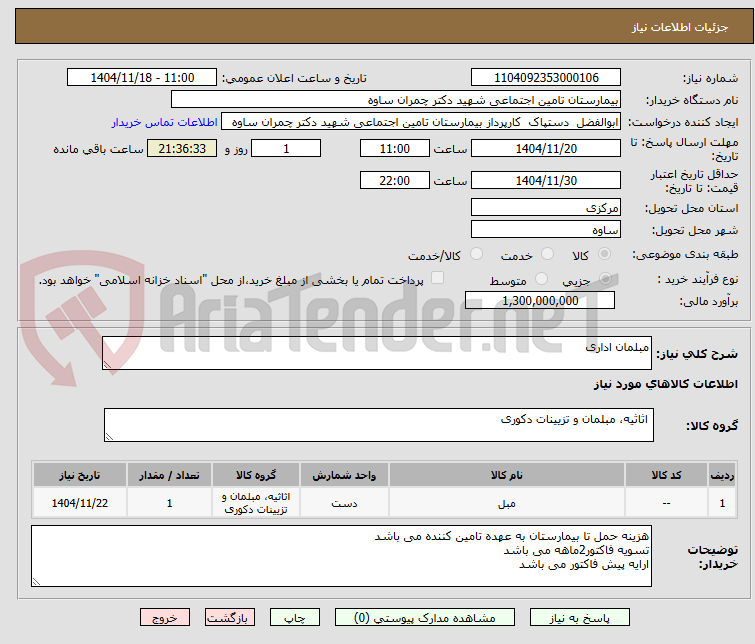Viewport: 755px width, 644px height.
Task: Click the deadline time field 11:00
Action: coord(395,148)
